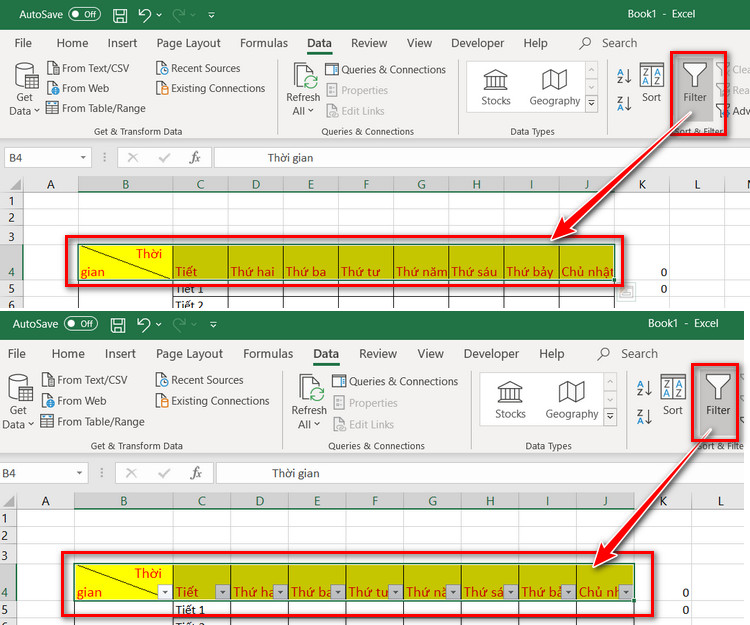Toggle the AutoSave switch in the upper Excel window
This screenshot has height=625, width=750.
click(x=84, y=14)
